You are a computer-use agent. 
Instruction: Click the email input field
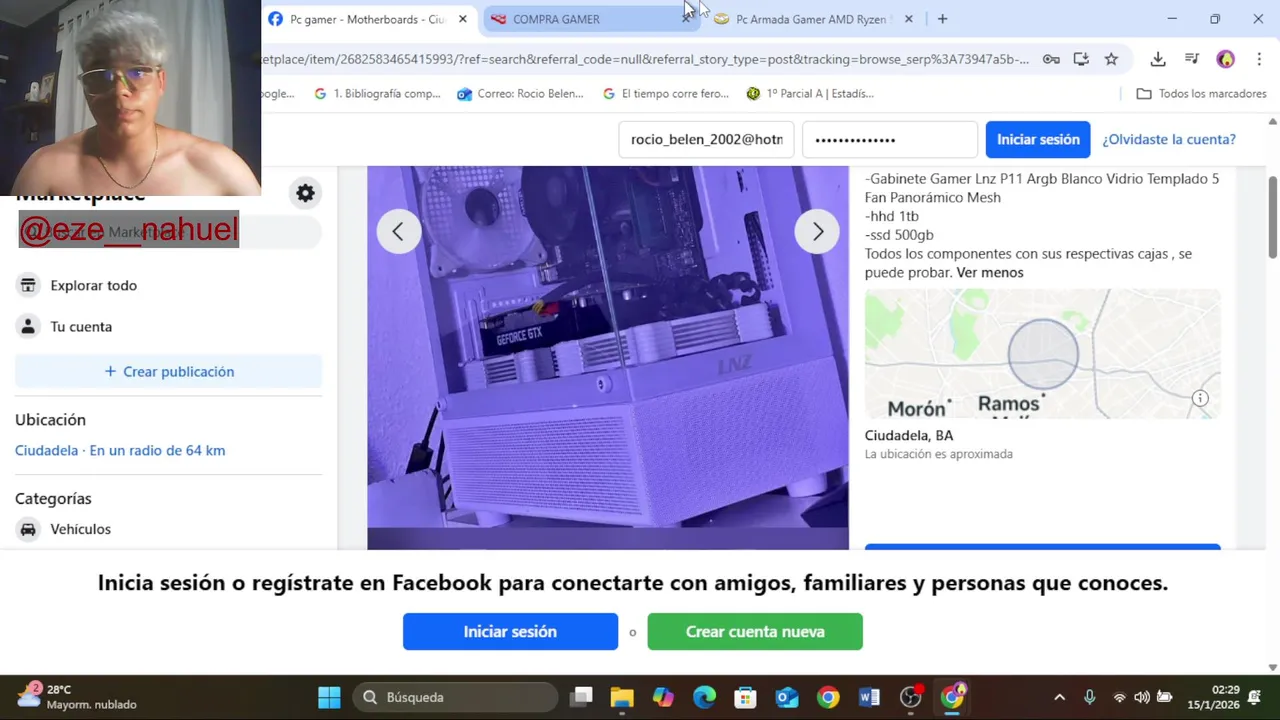tap(706, 139)
